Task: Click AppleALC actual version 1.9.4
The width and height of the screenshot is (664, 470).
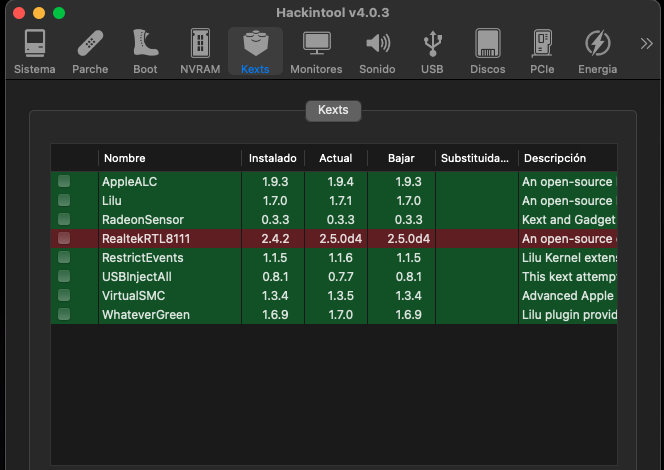Action: pyautogui.click(x=340, y=182)
